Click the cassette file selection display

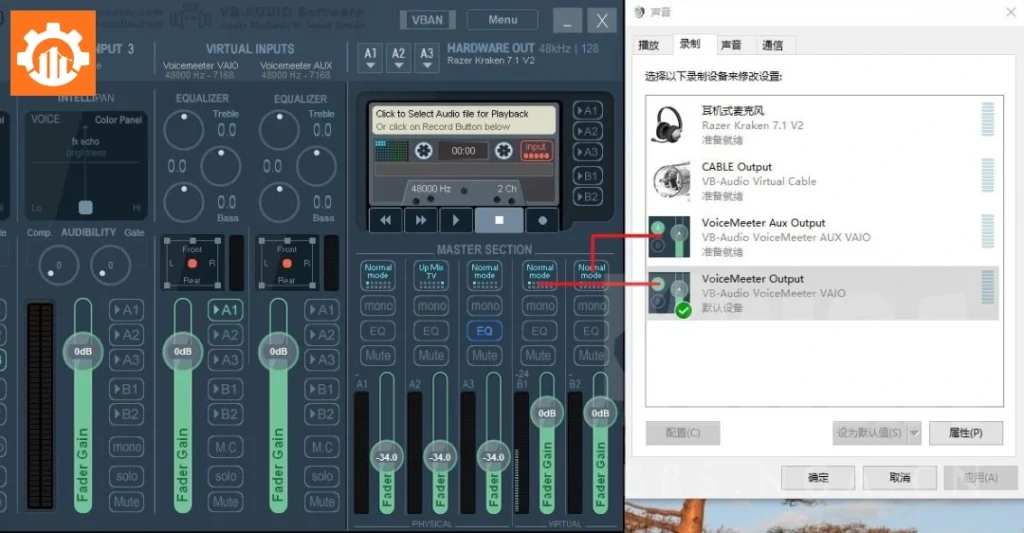point(462,120)
